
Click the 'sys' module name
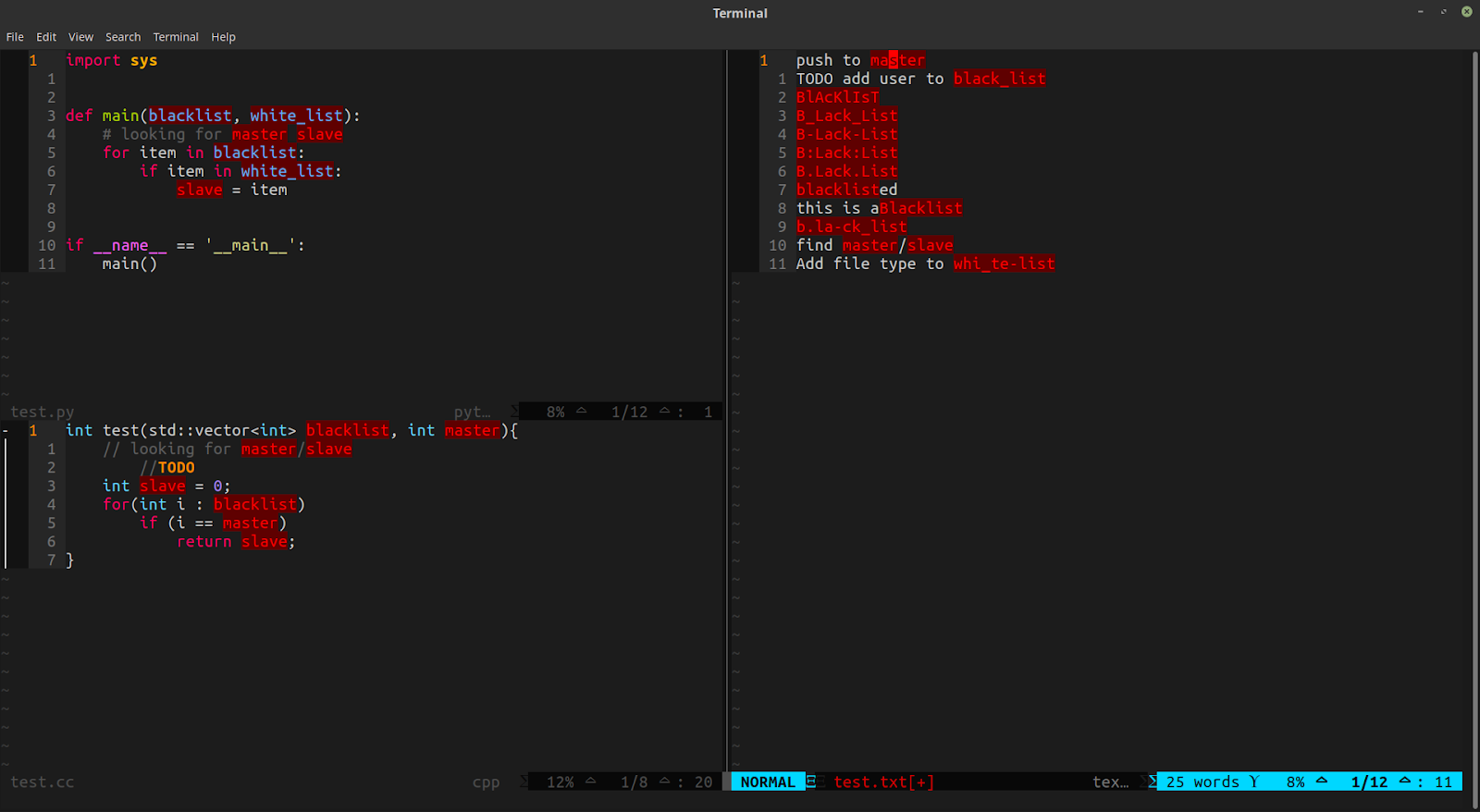(144, 60)
